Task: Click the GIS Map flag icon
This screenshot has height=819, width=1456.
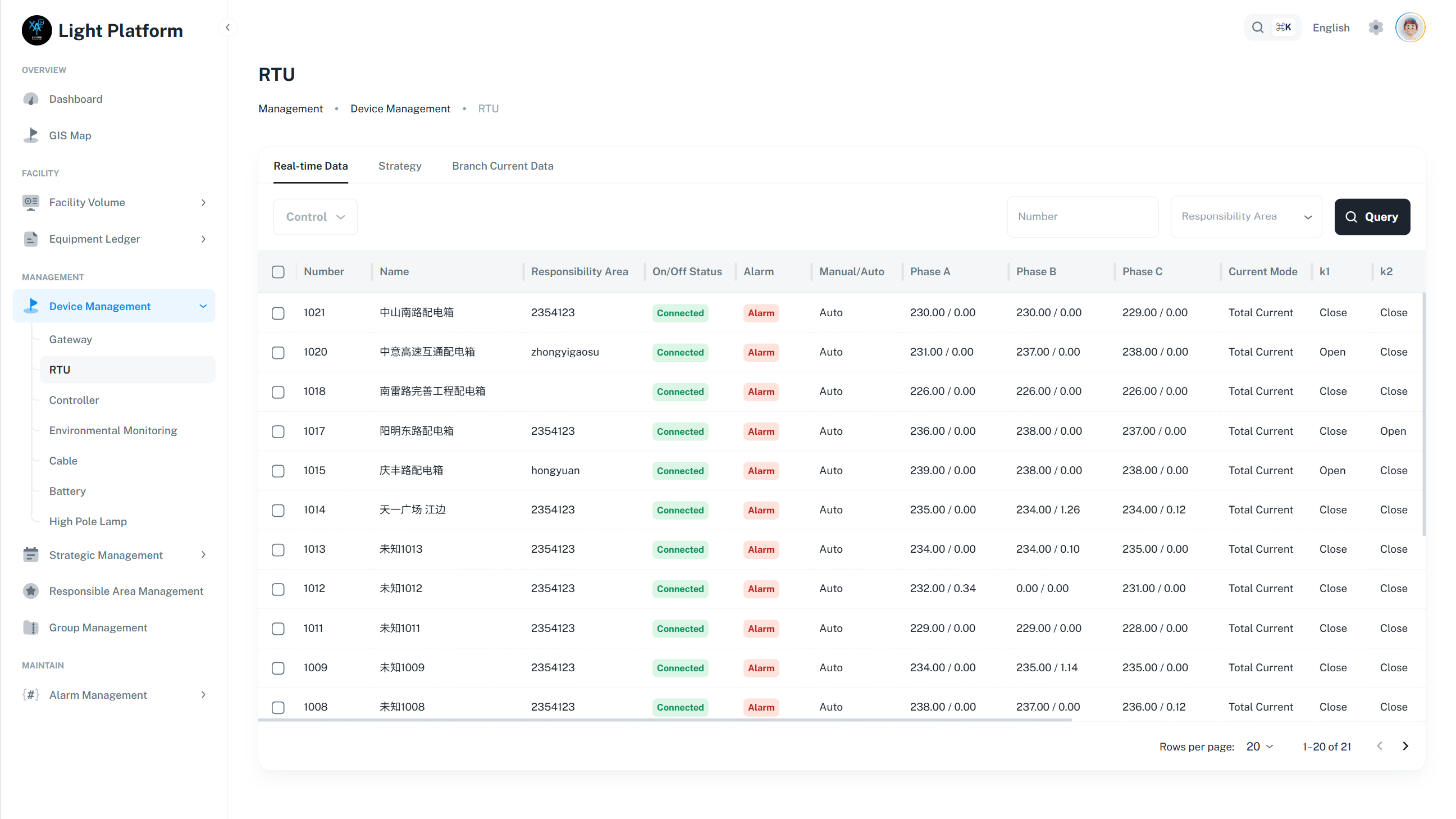Action: [x=30, y=135]
